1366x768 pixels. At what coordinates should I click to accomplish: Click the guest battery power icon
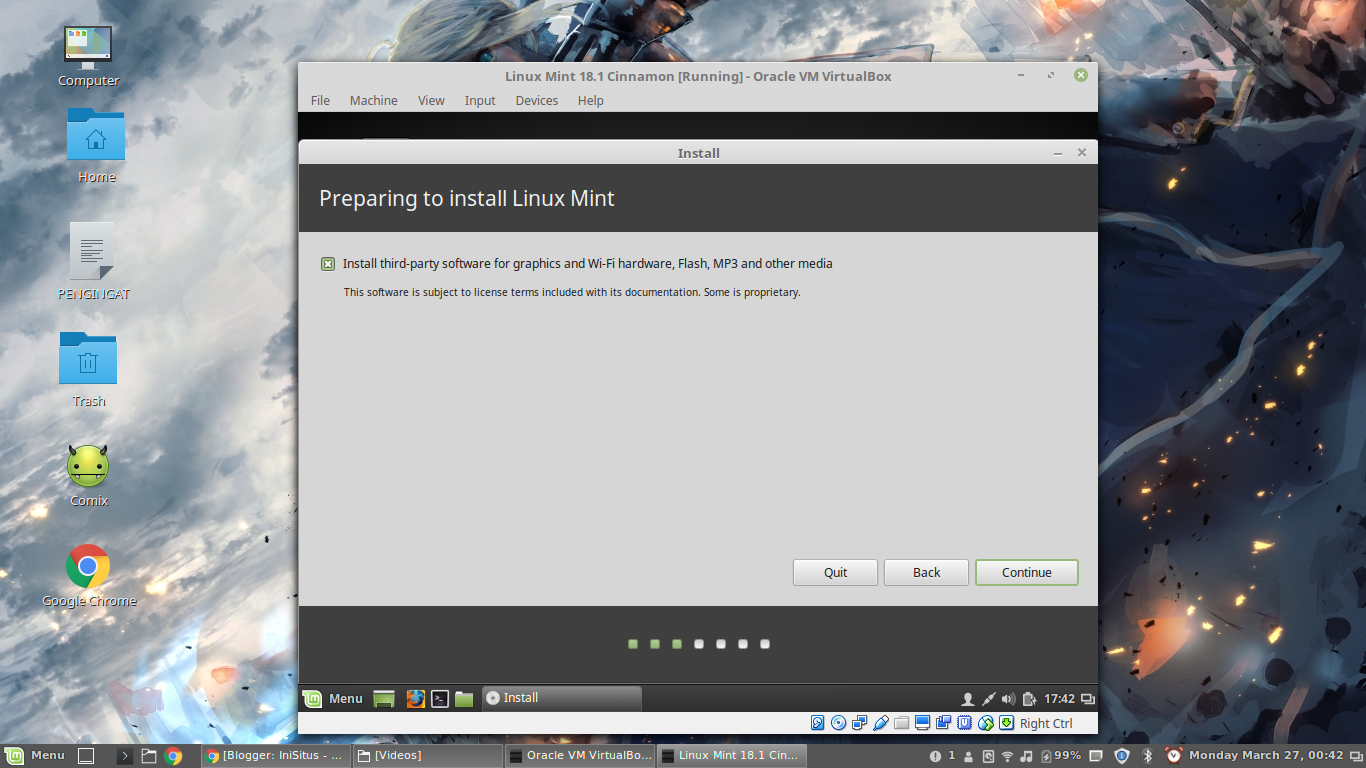(x=1029, y=699)
